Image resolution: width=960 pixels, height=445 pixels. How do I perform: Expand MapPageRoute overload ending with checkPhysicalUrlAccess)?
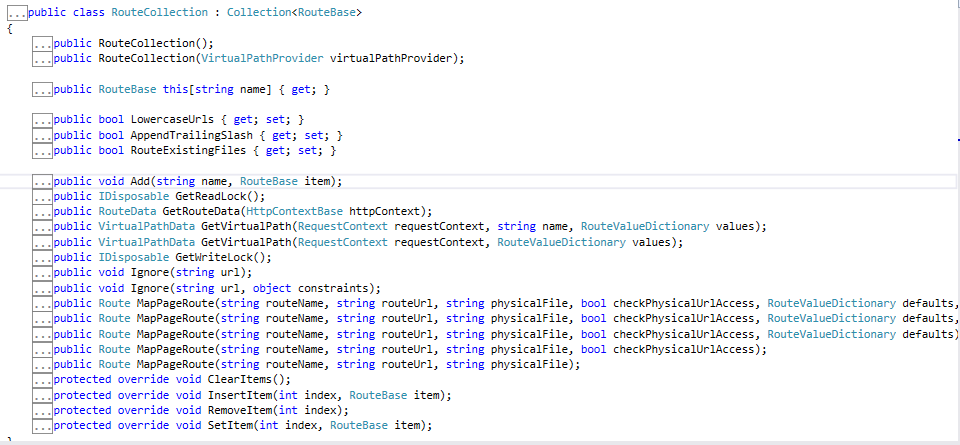tap(43, 350)
